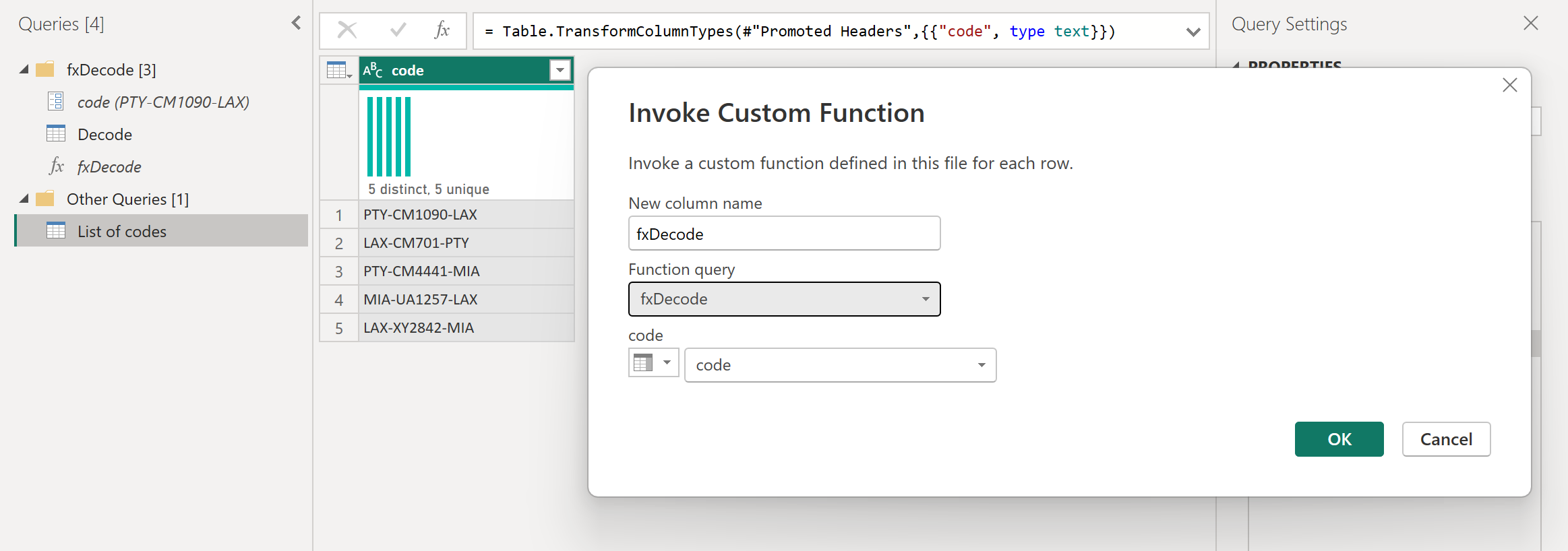Open the code column selection dropdown
Viewport: 1568px width, 551px height.
[x=840, y=365]
